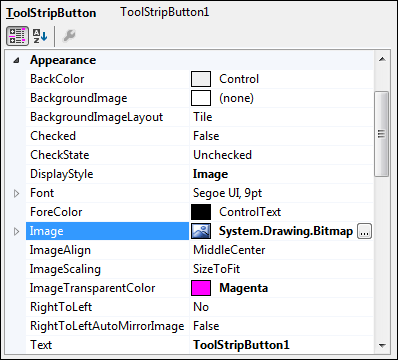Select the RightToLeft property name
This screenshot has width=398, height=360.
(61, 307)
